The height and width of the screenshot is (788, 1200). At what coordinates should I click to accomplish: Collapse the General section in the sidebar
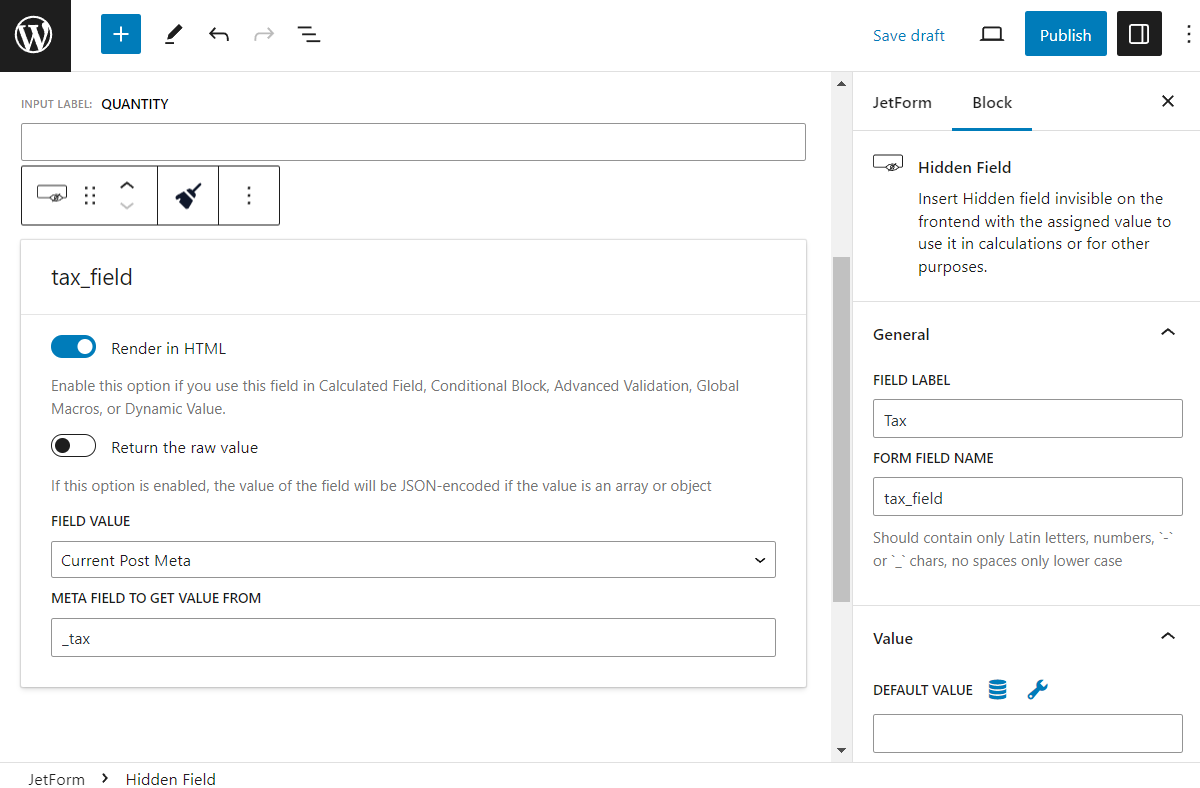coord(1167,333)
